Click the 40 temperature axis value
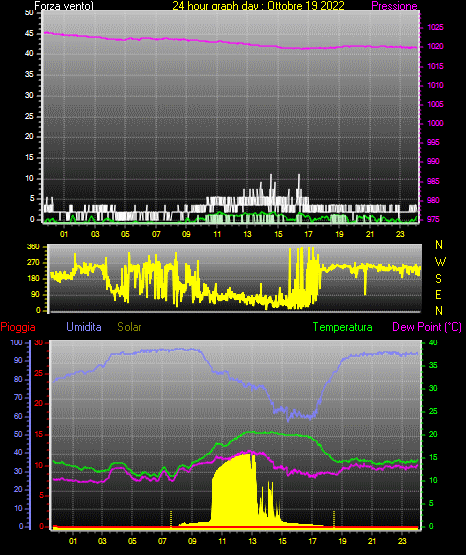This screenshot has width=466, height=555. [433, 343]
